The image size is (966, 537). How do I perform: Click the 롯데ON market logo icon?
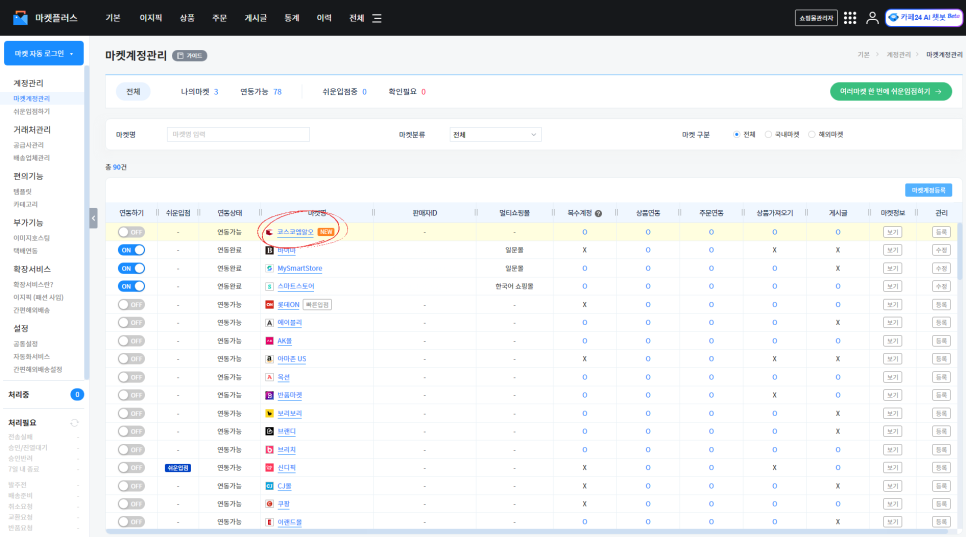[x=269, y=305]
